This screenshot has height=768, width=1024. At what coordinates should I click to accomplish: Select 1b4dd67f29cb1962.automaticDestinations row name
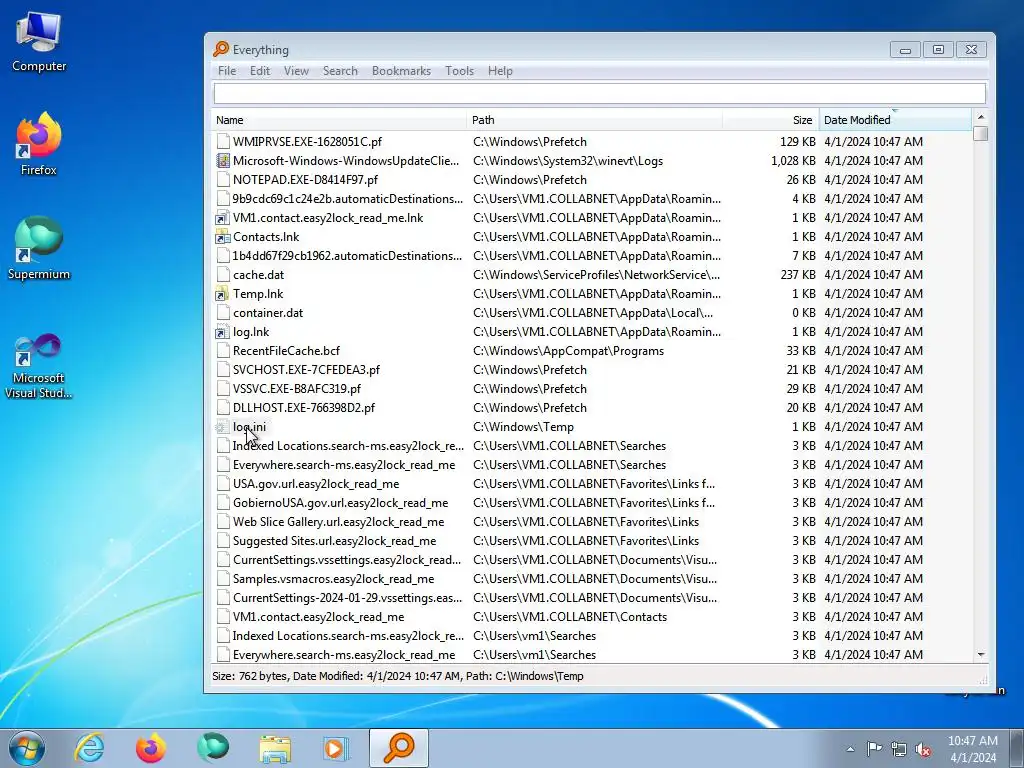347,255
